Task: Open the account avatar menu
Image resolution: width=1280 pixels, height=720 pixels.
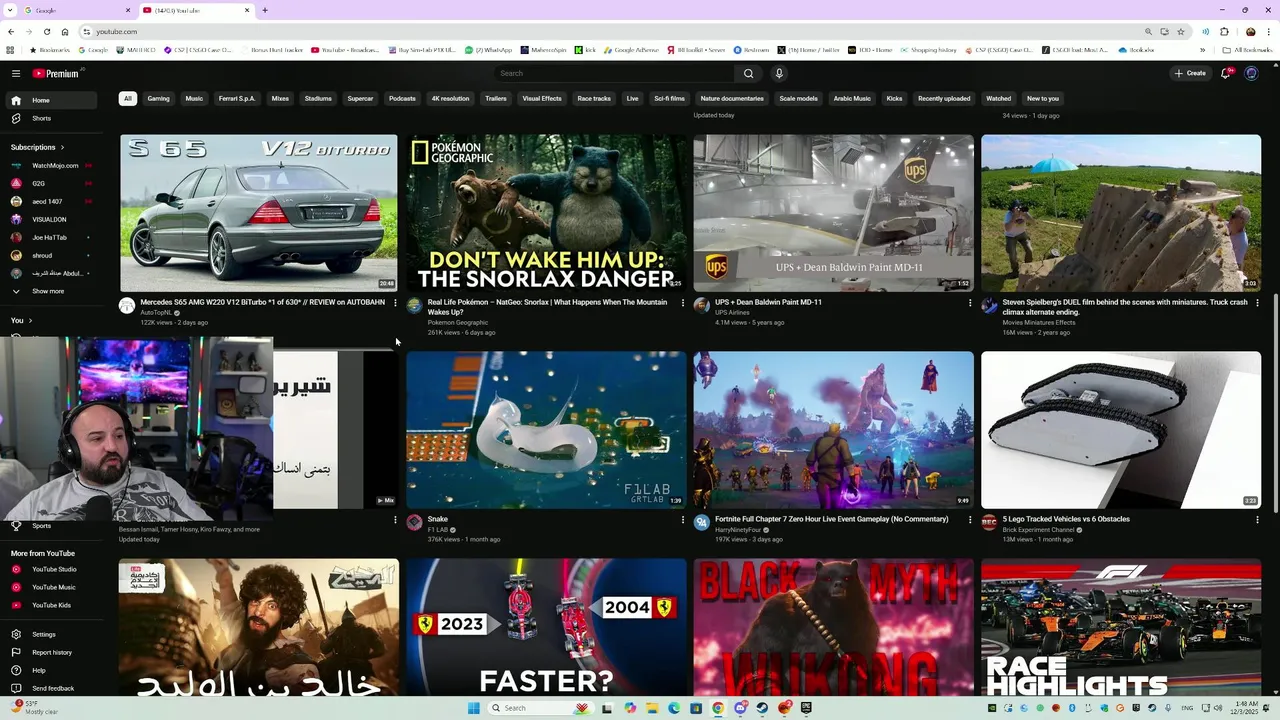Action: 1251,73
